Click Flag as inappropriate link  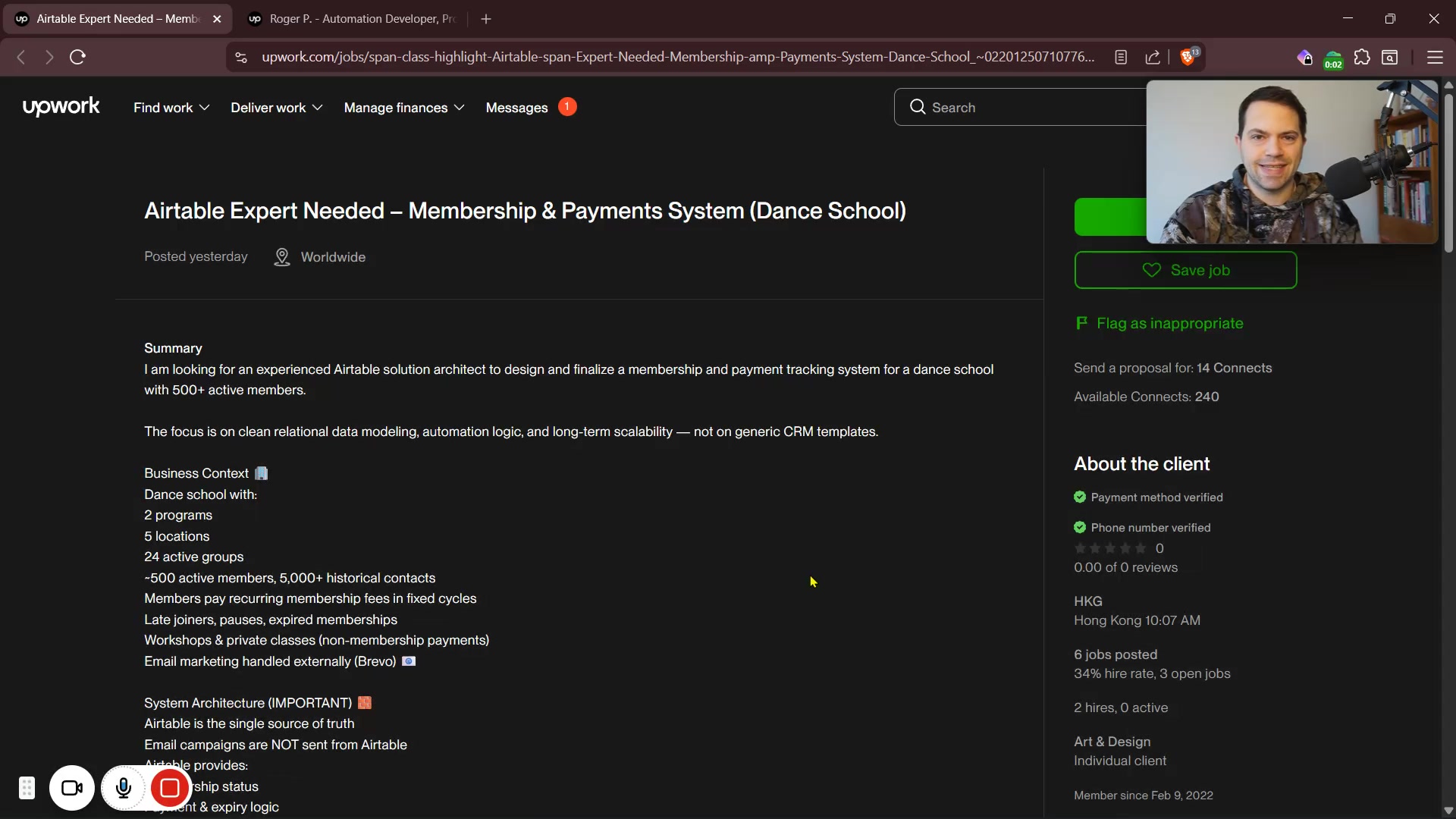pos(1169,323)
